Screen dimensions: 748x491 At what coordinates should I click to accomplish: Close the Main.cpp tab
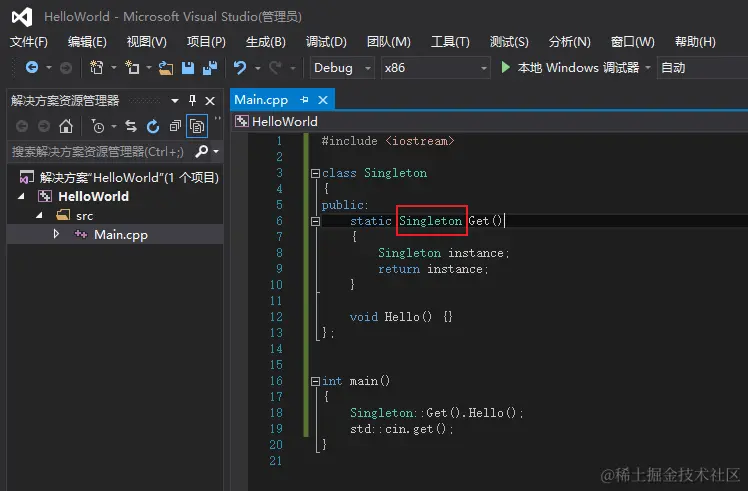point(323,100)
